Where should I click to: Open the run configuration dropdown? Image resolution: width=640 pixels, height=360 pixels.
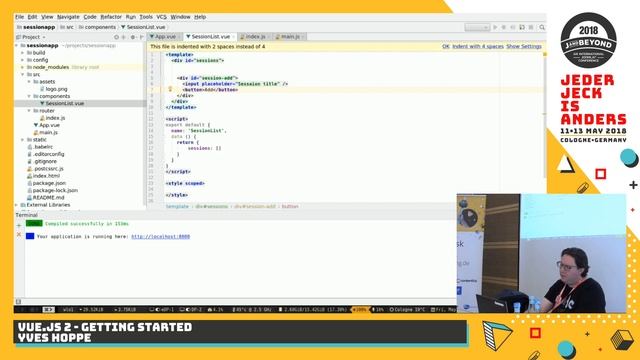(477, 27)
